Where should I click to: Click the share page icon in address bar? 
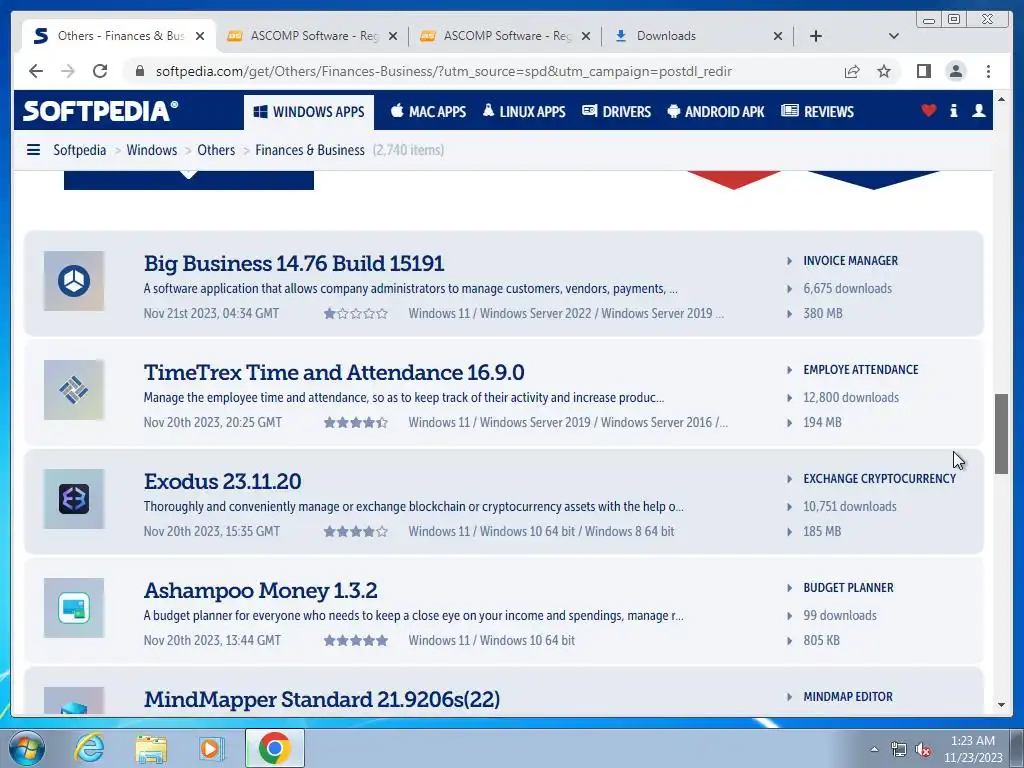tap(852, 71)
